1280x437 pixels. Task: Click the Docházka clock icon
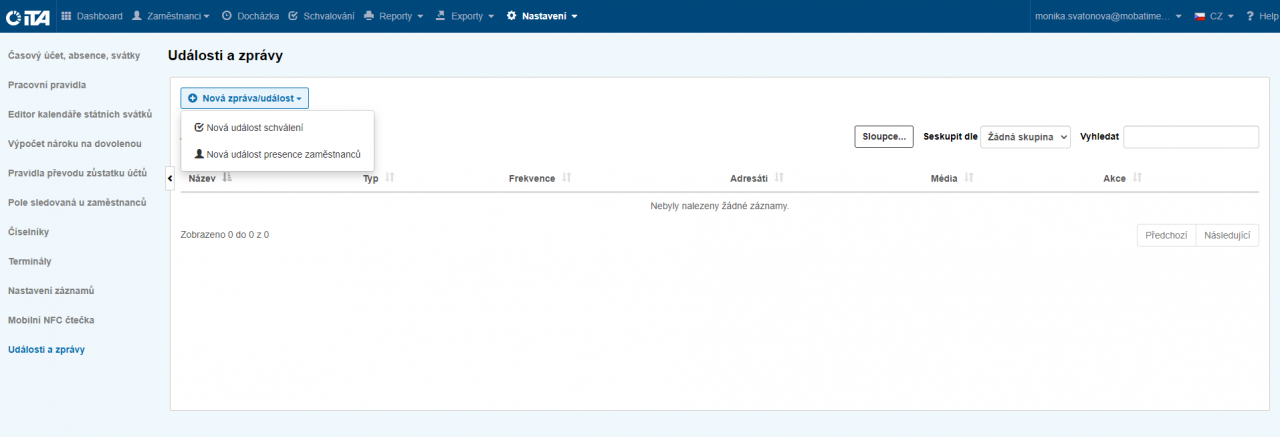227,16
